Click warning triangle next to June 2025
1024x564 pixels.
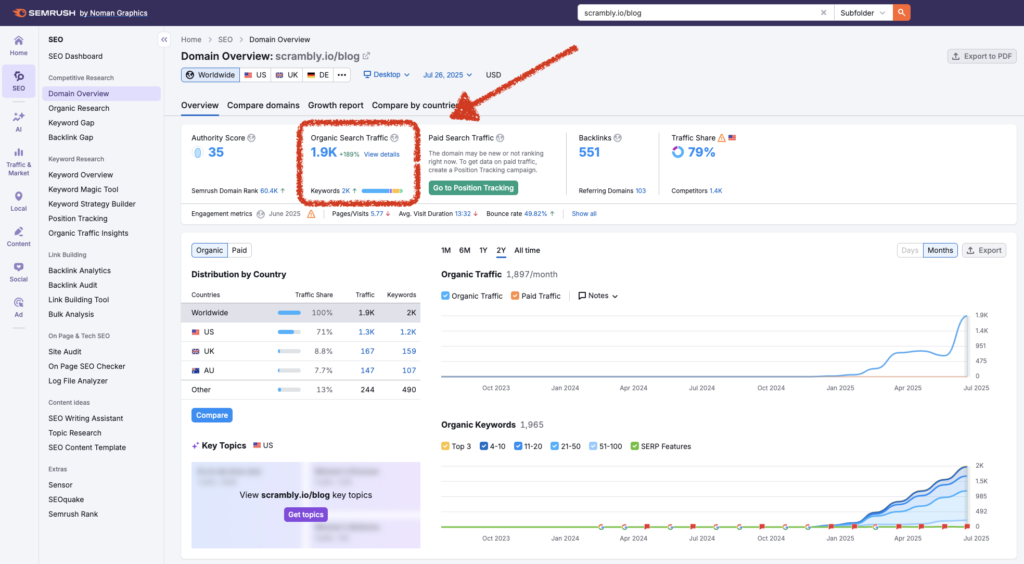click(311, 214)
